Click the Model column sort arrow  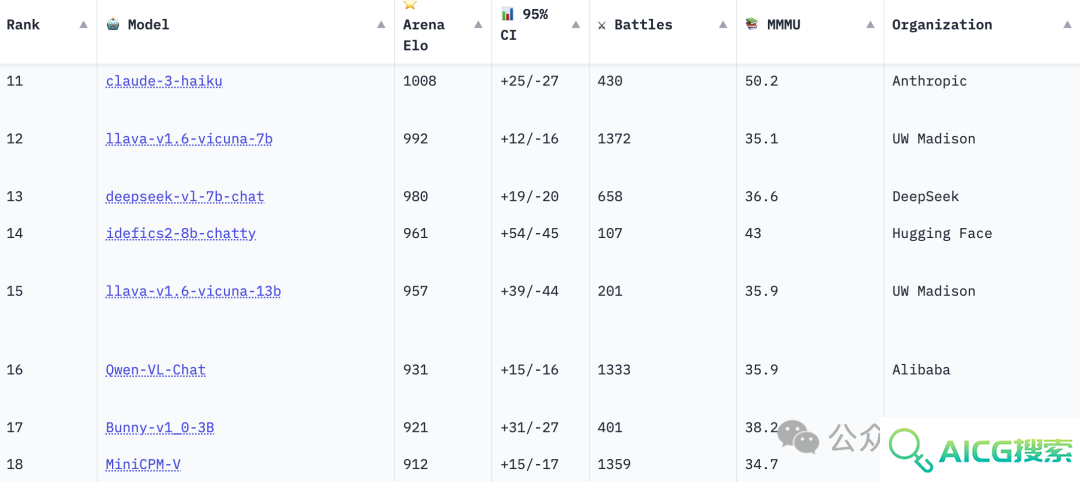pos(381,25)
